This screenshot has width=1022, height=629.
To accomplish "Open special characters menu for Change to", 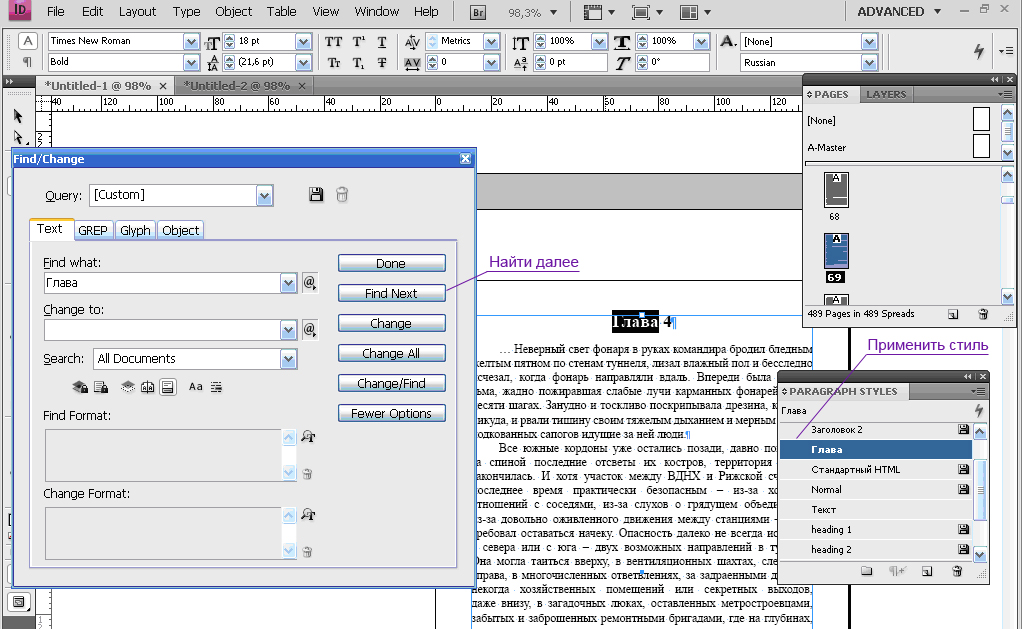I will (310, 330).
